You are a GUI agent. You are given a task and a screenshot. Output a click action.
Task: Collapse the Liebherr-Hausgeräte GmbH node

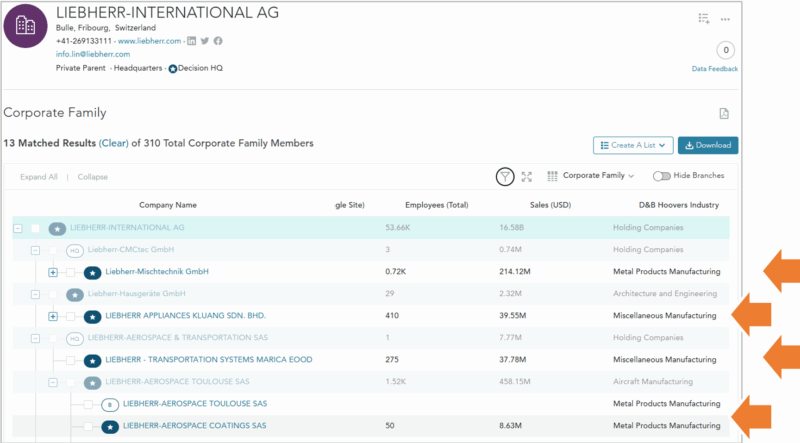[x=35, y=294]
